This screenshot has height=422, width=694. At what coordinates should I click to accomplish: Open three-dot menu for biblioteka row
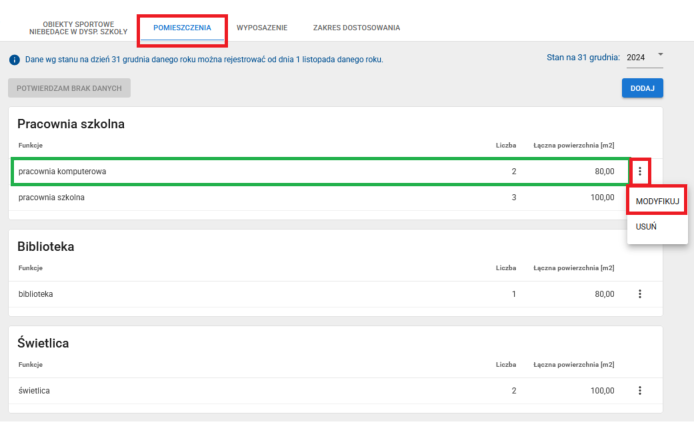click(x=640, y=294)
